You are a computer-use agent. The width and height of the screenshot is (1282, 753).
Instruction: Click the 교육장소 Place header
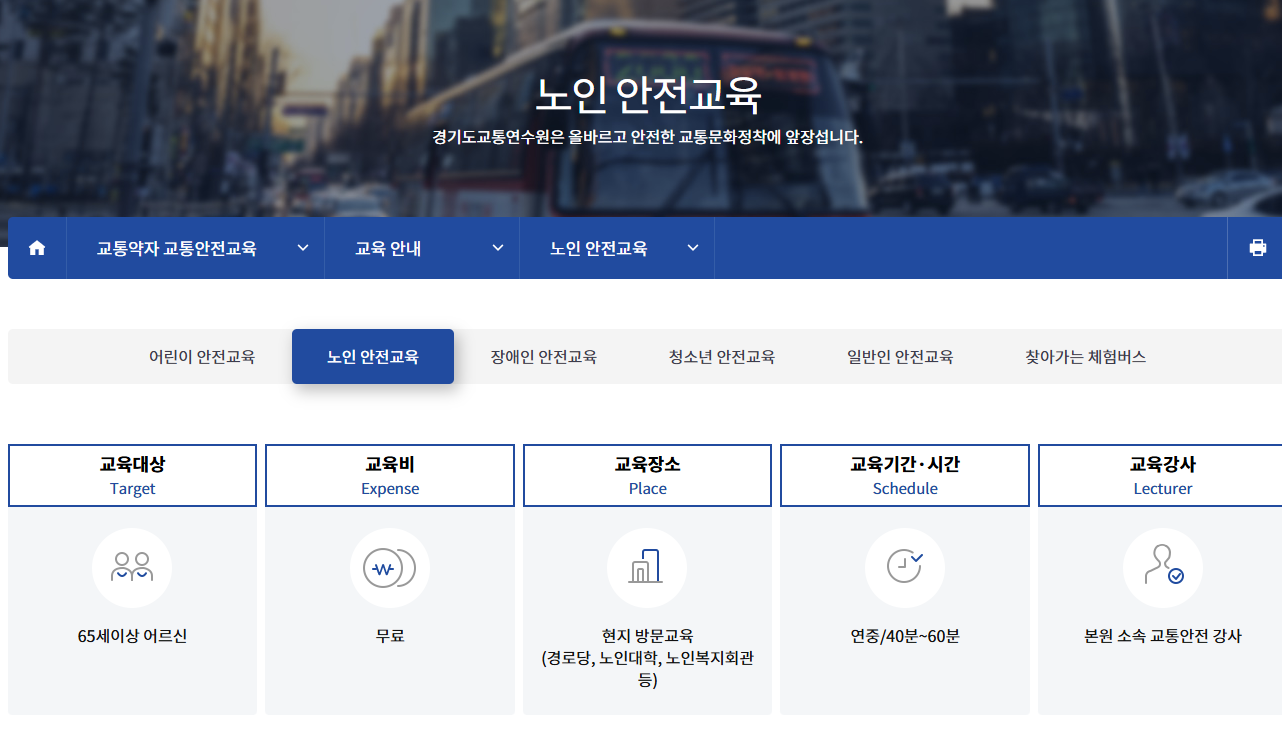[x=648, y=476]
